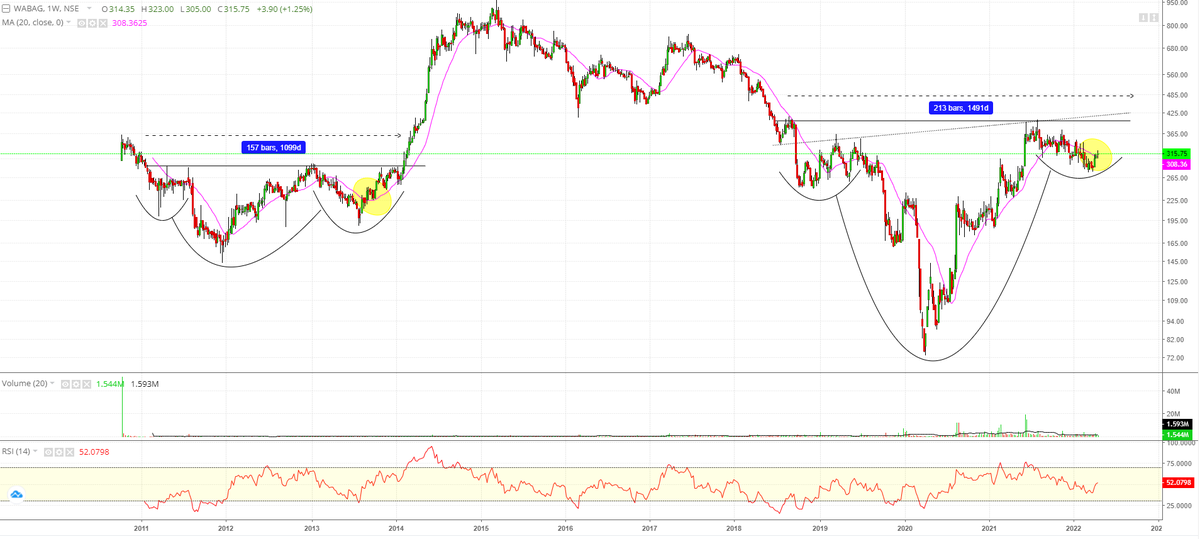Click the 1.544M volume value in legend
Viewport: 1200px width, 539px height.
pos(109,384)
